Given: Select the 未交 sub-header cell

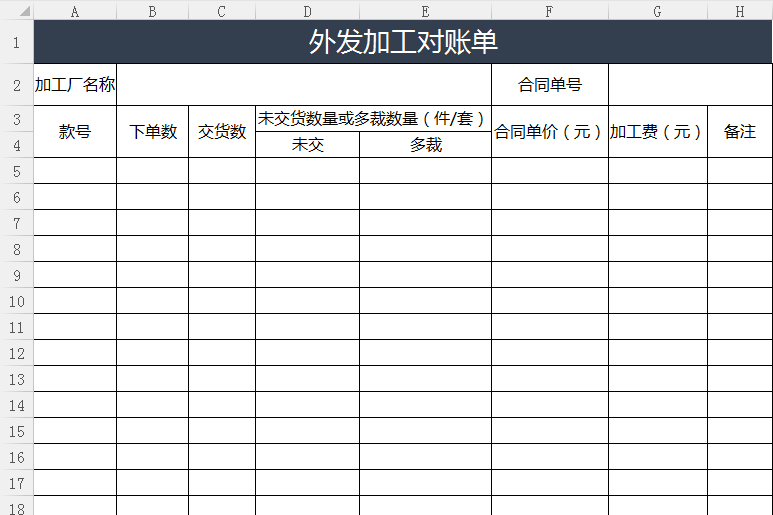Looking at the screenshot, I should pos(307,145).
